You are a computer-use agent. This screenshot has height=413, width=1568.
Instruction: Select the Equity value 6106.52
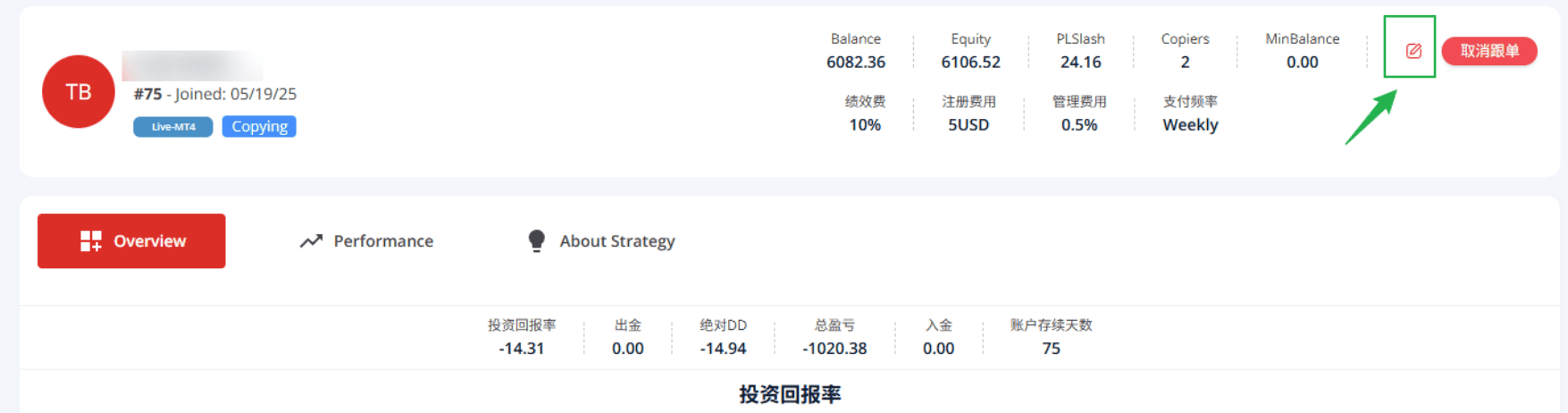(971, 63)
